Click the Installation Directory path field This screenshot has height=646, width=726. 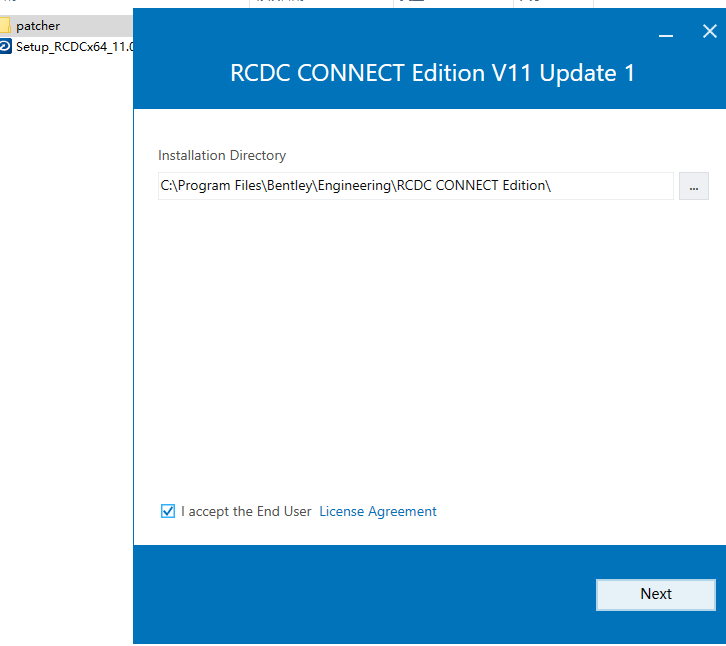[x=415, y=186]
